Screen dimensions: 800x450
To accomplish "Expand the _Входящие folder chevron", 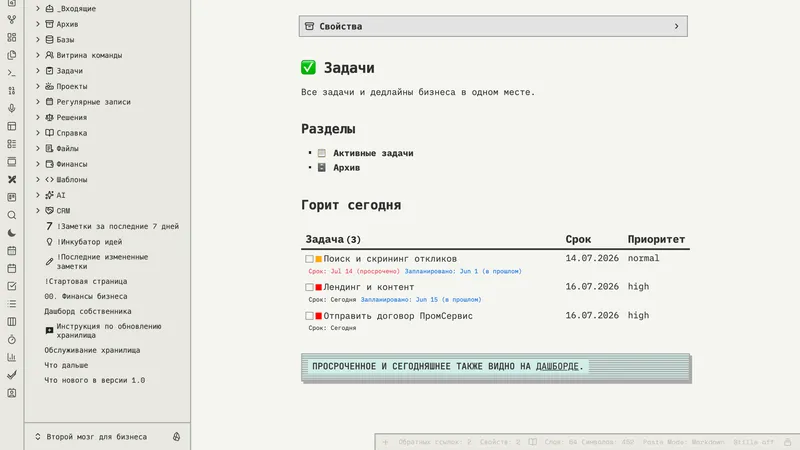I will pos(38,8).
